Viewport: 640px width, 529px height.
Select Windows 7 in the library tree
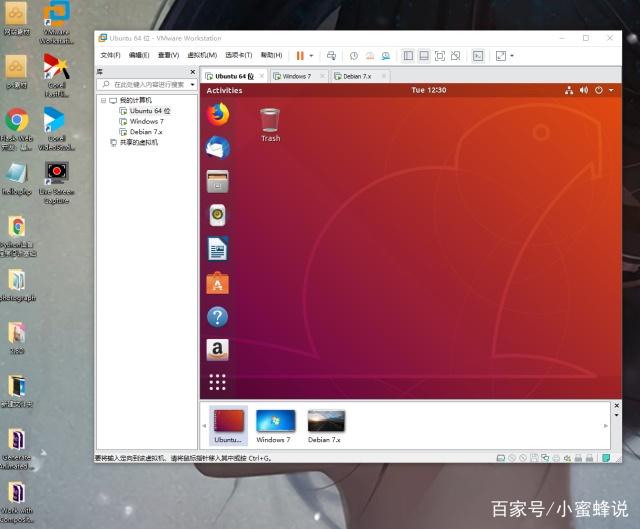click(141, 121)
